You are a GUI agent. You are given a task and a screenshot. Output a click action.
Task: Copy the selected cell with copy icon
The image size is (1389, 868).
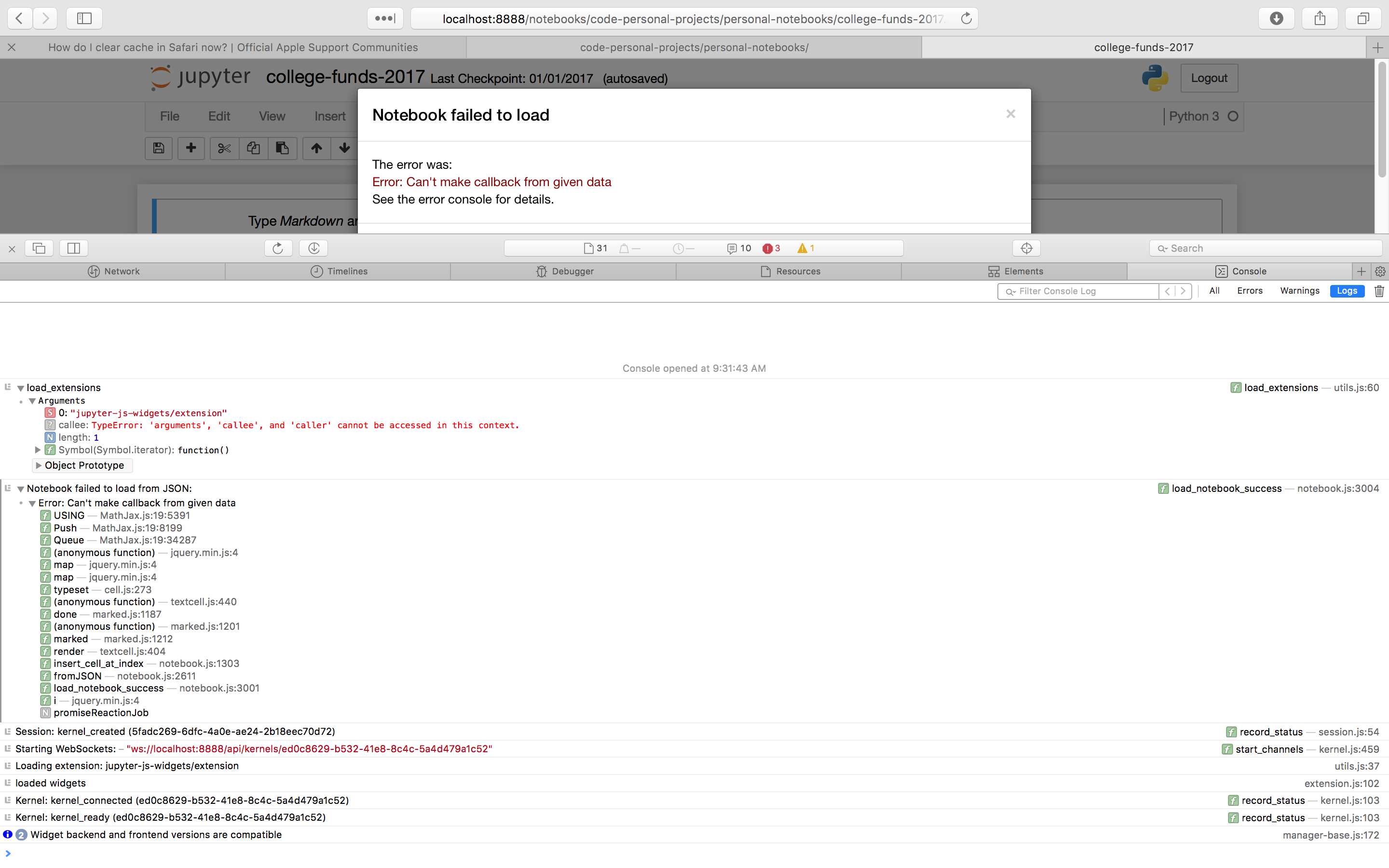[253, 148]
